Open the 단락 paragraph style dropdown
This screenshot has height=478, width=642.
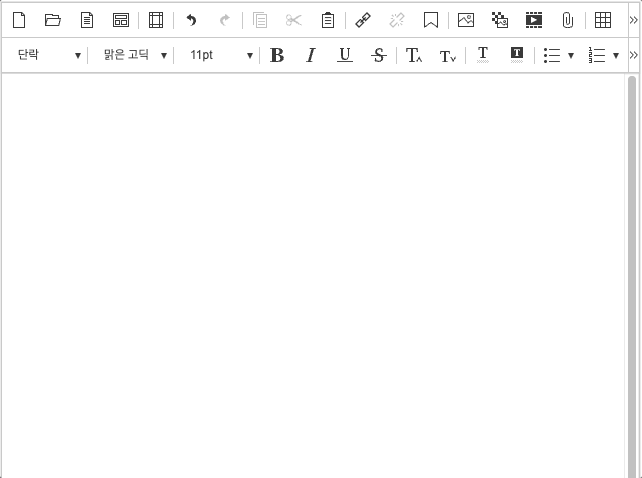click(48, 56)
